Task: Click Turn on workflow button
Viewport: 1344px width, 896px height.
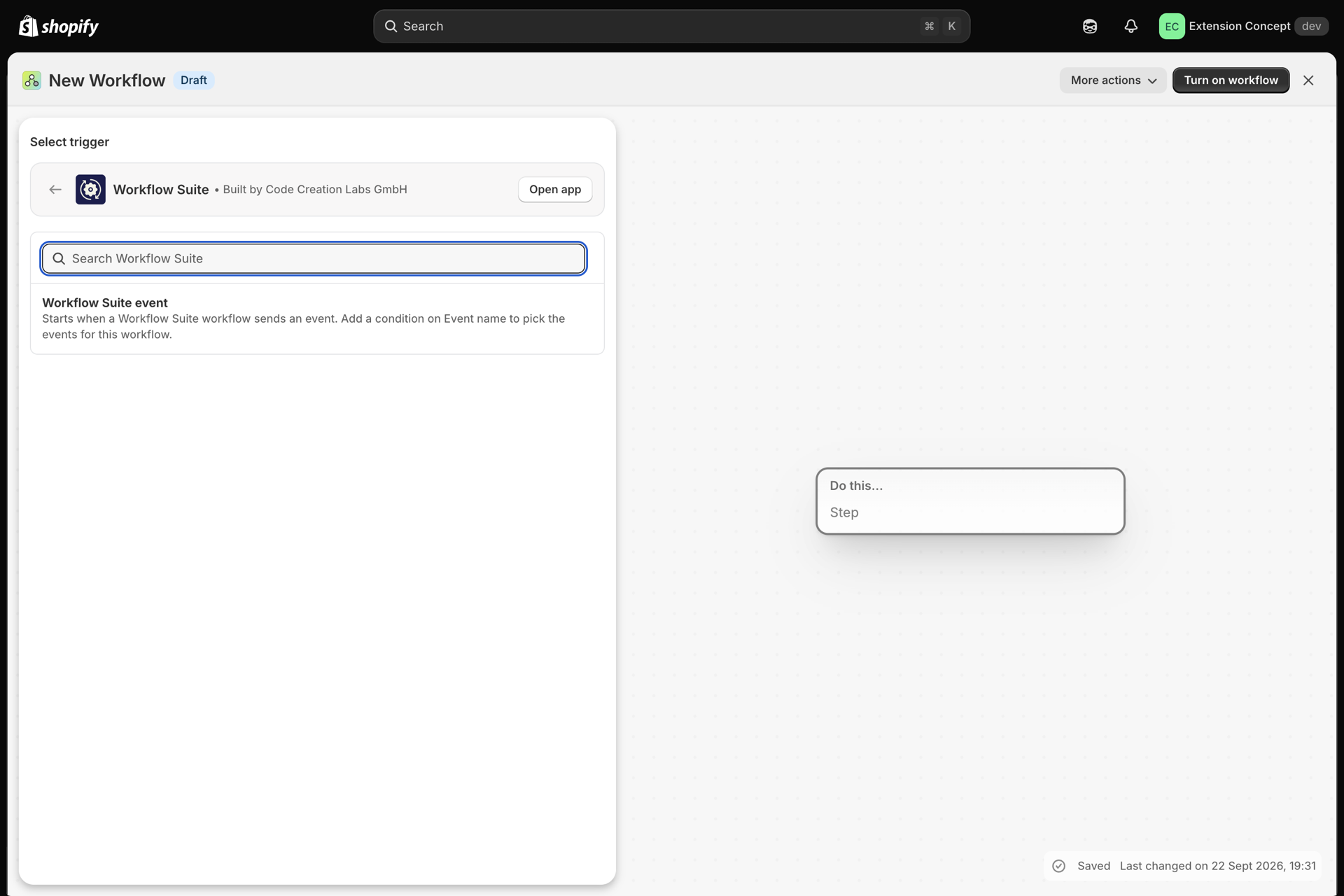Action: (1231, 80)
